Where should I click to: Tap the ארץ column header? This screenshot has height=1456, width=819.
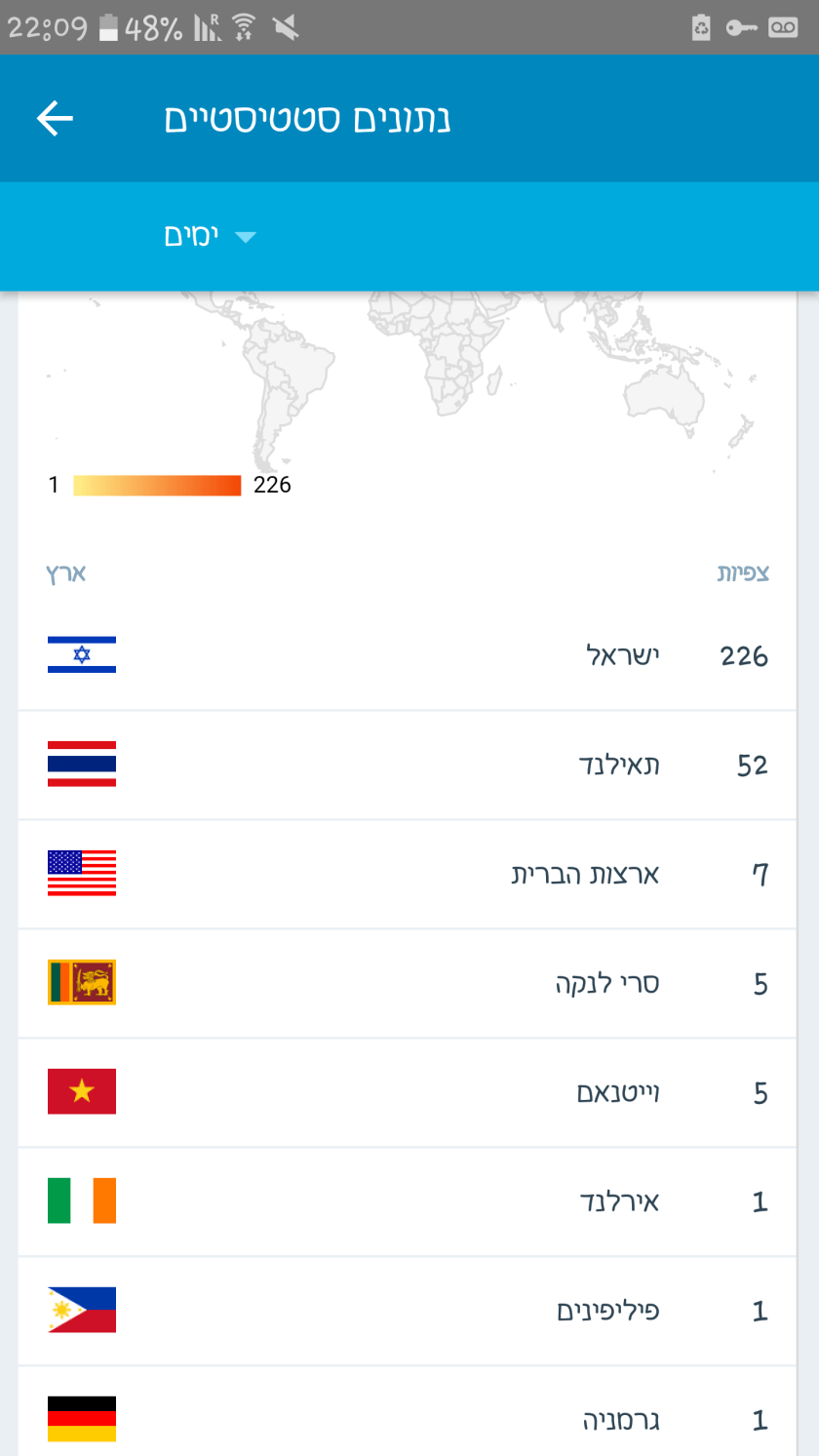click(x=66, y=573)
